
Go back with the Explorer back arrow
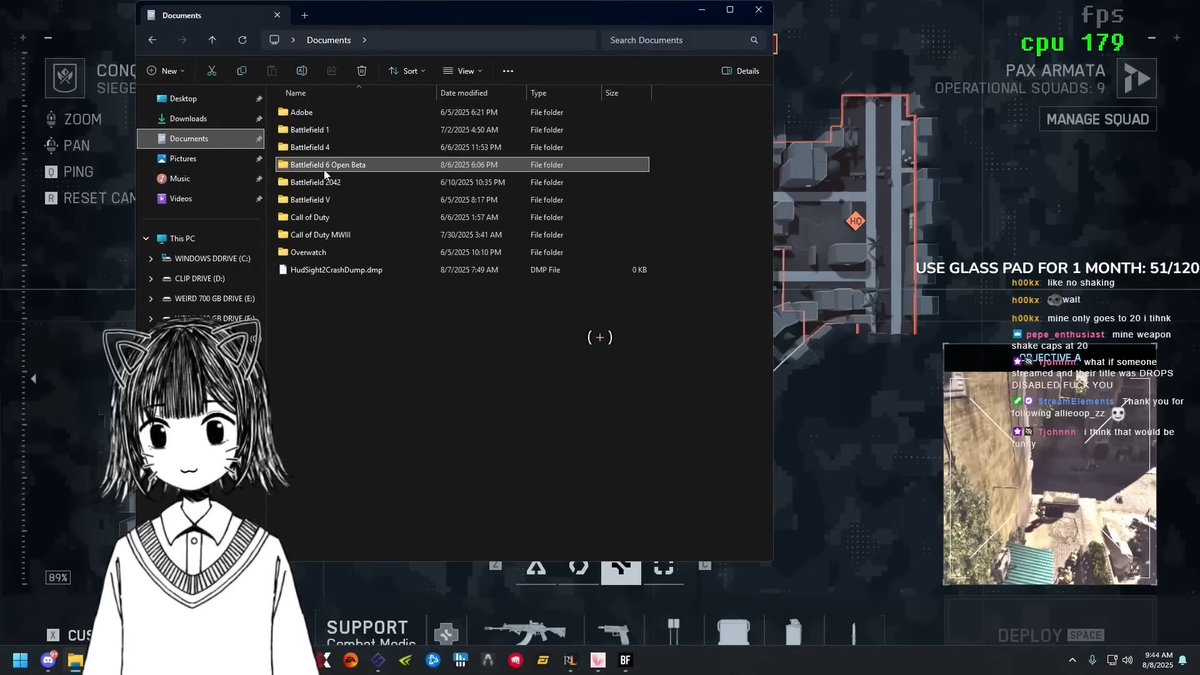point(152,40)
